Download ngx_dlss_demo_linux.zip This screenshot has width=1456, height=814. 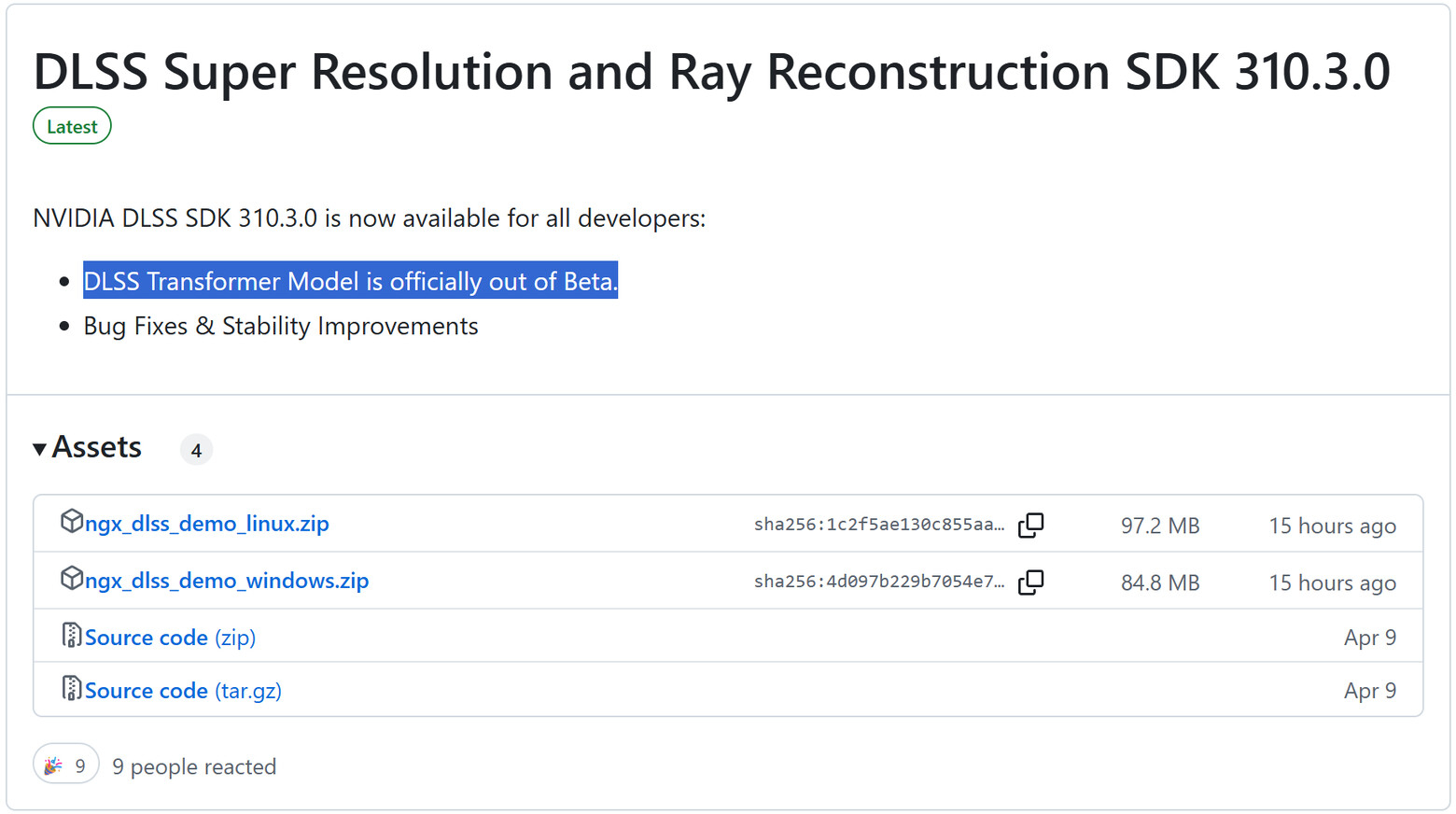coord(206,524)
